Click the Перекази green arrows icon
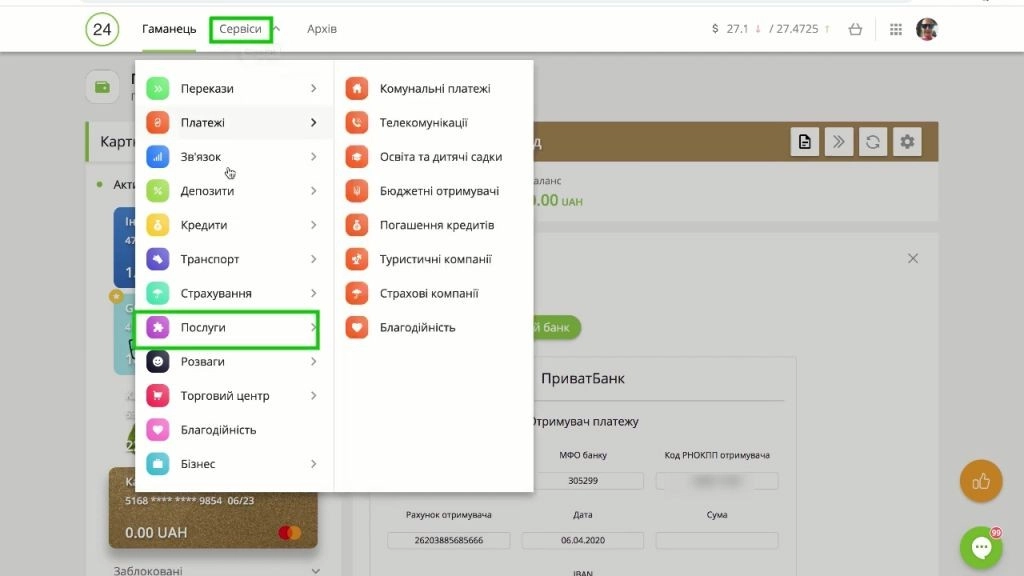1024x576 pixels. (x=157, y=88)
